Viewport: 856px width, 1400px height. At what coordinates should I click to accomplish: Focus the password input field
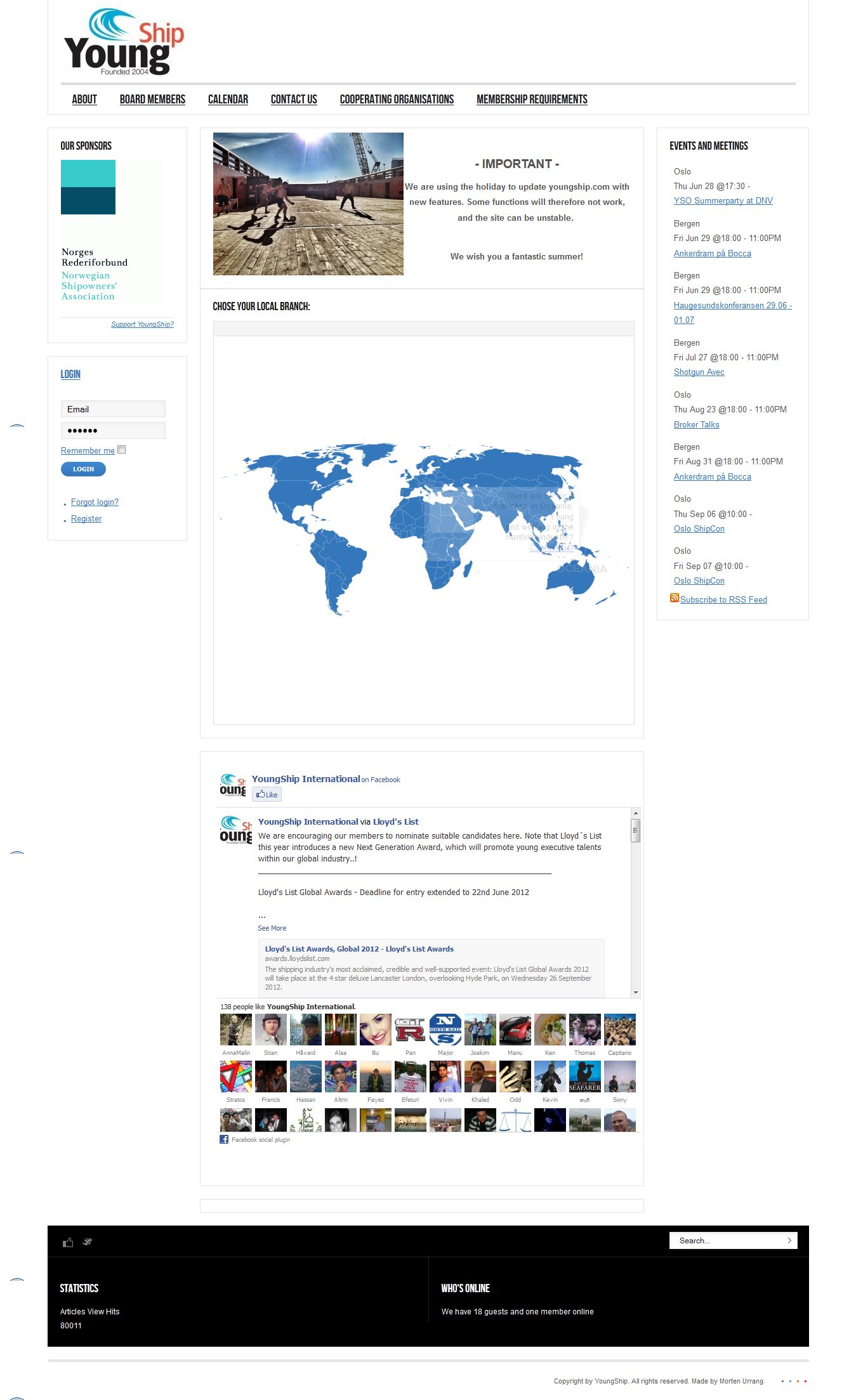point(113,430)
